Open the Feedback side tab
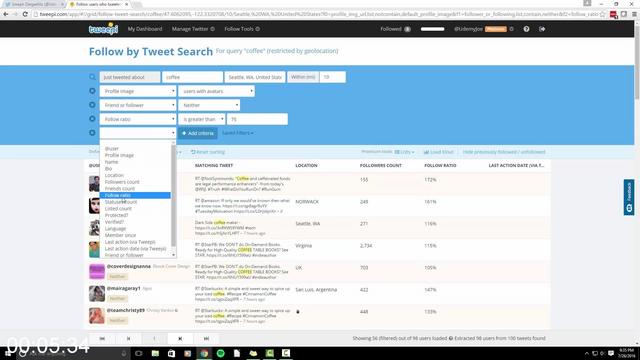The width and height of the screenshot is (640, 360). point(629,197)
